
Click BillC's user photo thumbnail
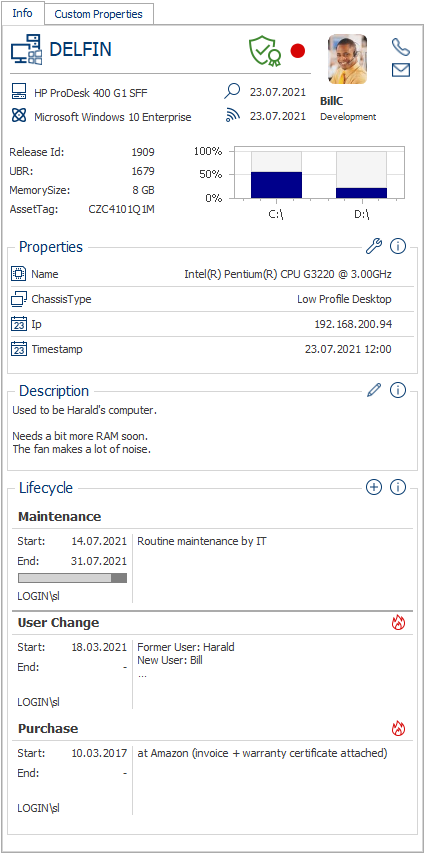click(347, 59)
